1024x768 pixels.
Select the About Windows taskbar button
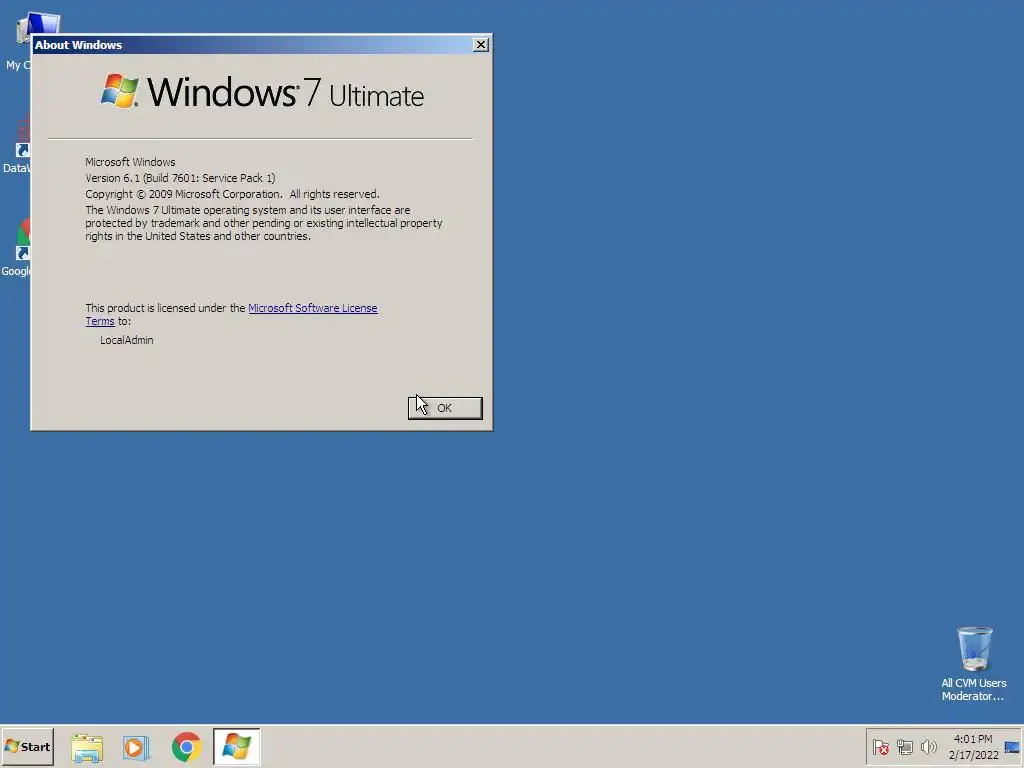236,746
